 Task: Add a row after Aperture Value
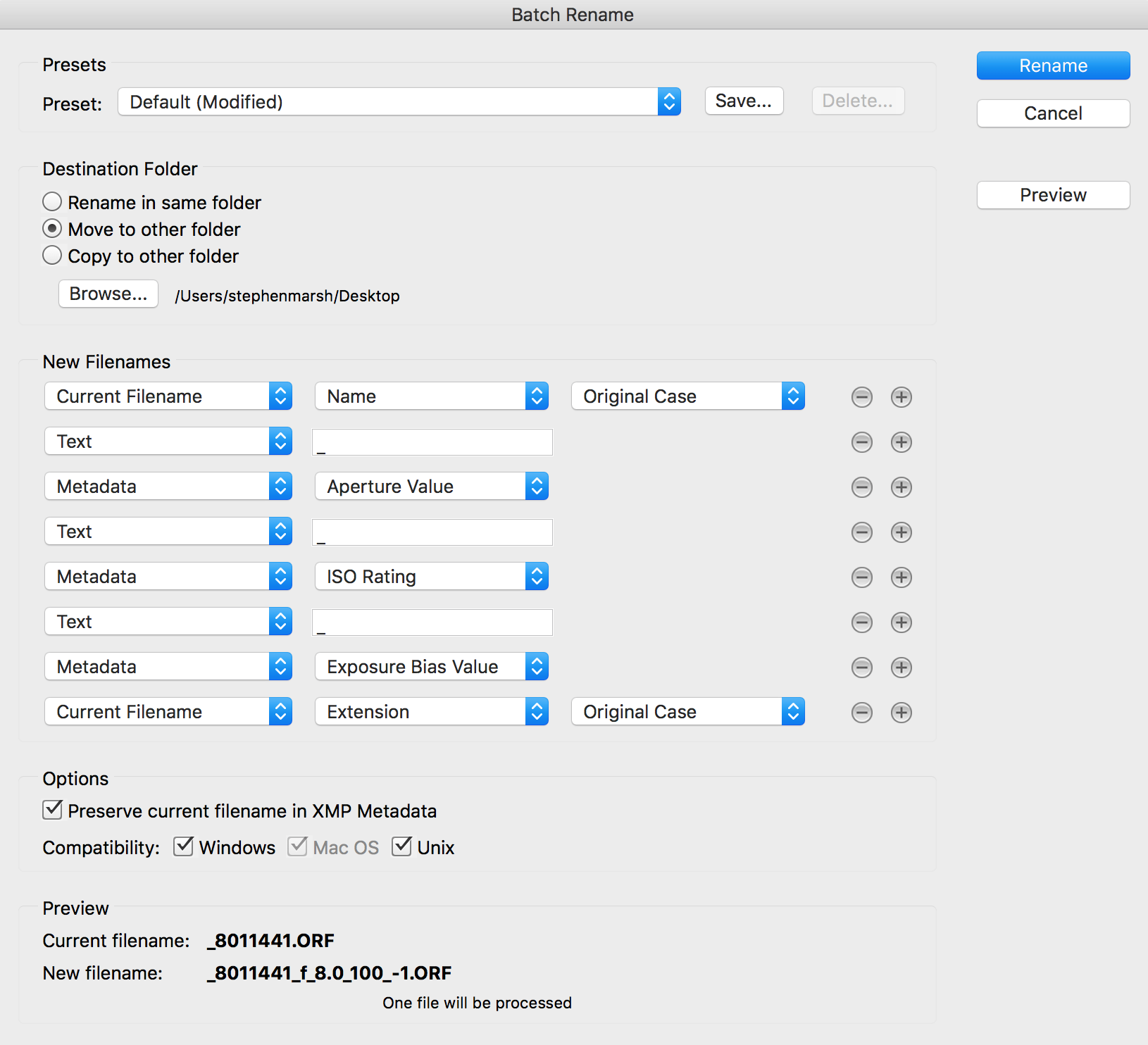click(901, 487)
